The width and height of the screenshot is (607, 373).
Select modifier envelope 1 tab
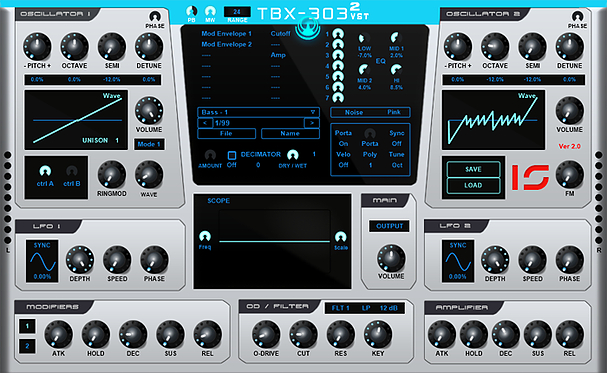point(27,326)
